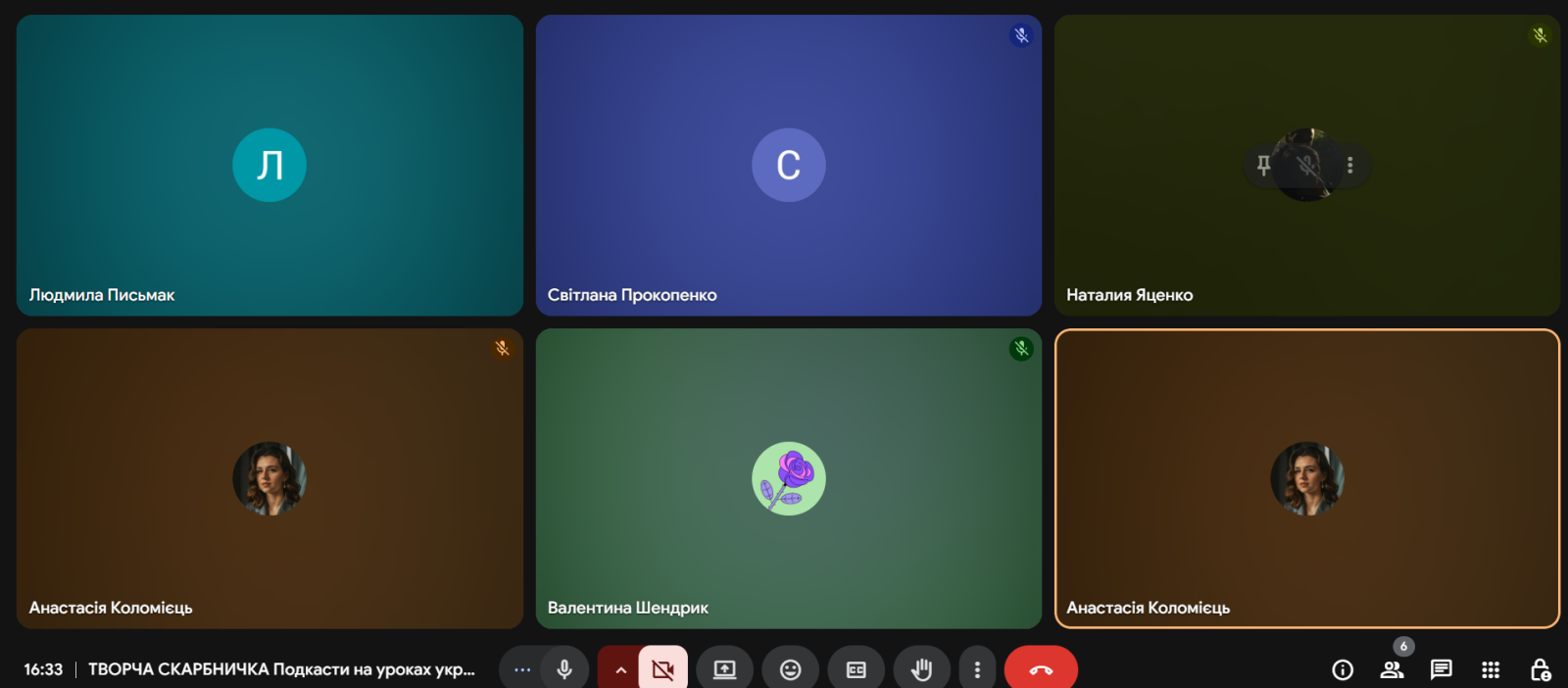Screen dimensions: 1568x688
Task: Expand video settings with the up chevron
Action: [619, 669]
